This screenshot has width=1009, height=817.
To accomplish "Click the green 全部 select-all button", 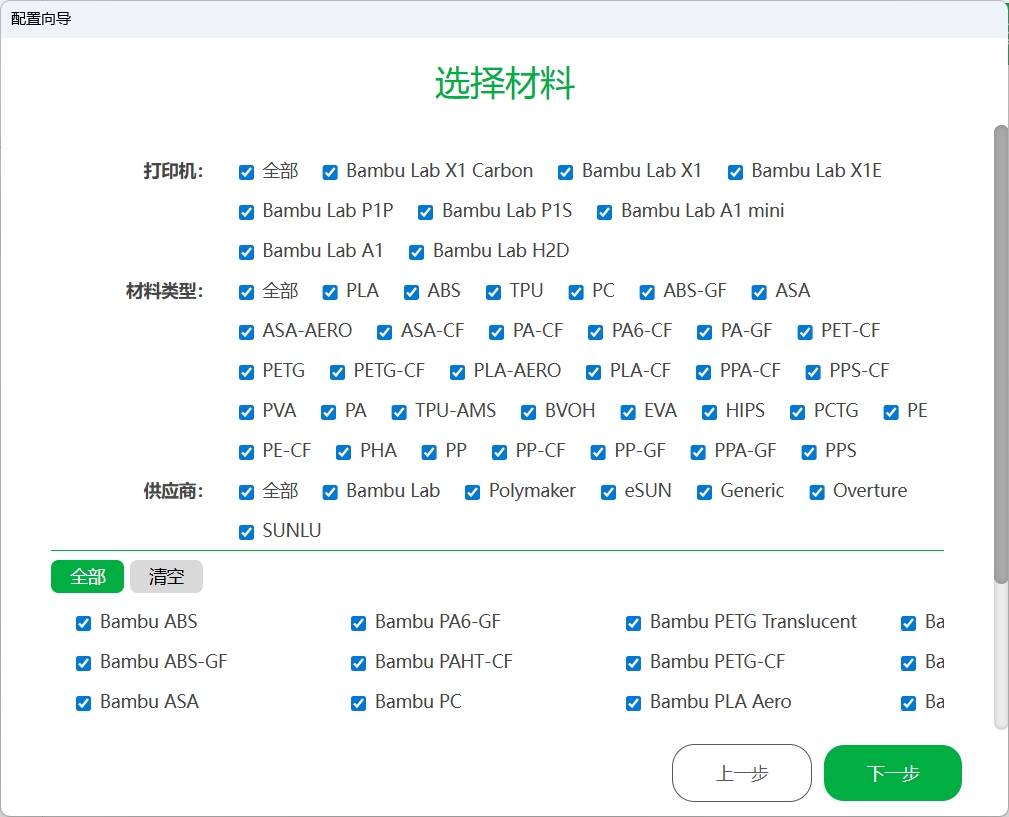I will tap(88, 576).
